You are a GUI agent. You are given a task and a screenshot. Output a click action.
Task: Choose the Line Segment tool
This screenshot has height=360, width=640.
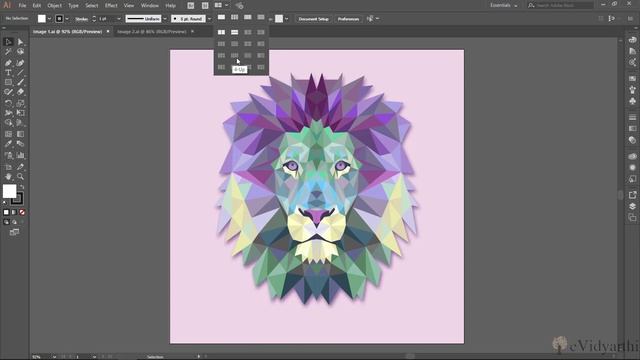coord(20,73)
